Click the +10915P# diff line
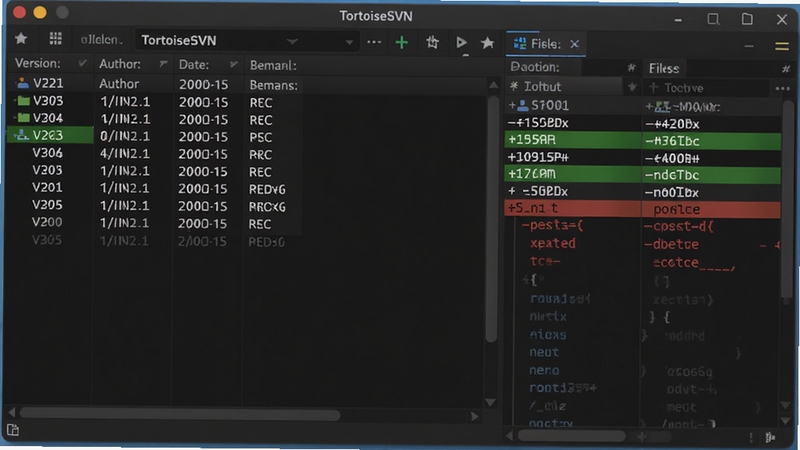Screen dimensions: 800x450 538,157
